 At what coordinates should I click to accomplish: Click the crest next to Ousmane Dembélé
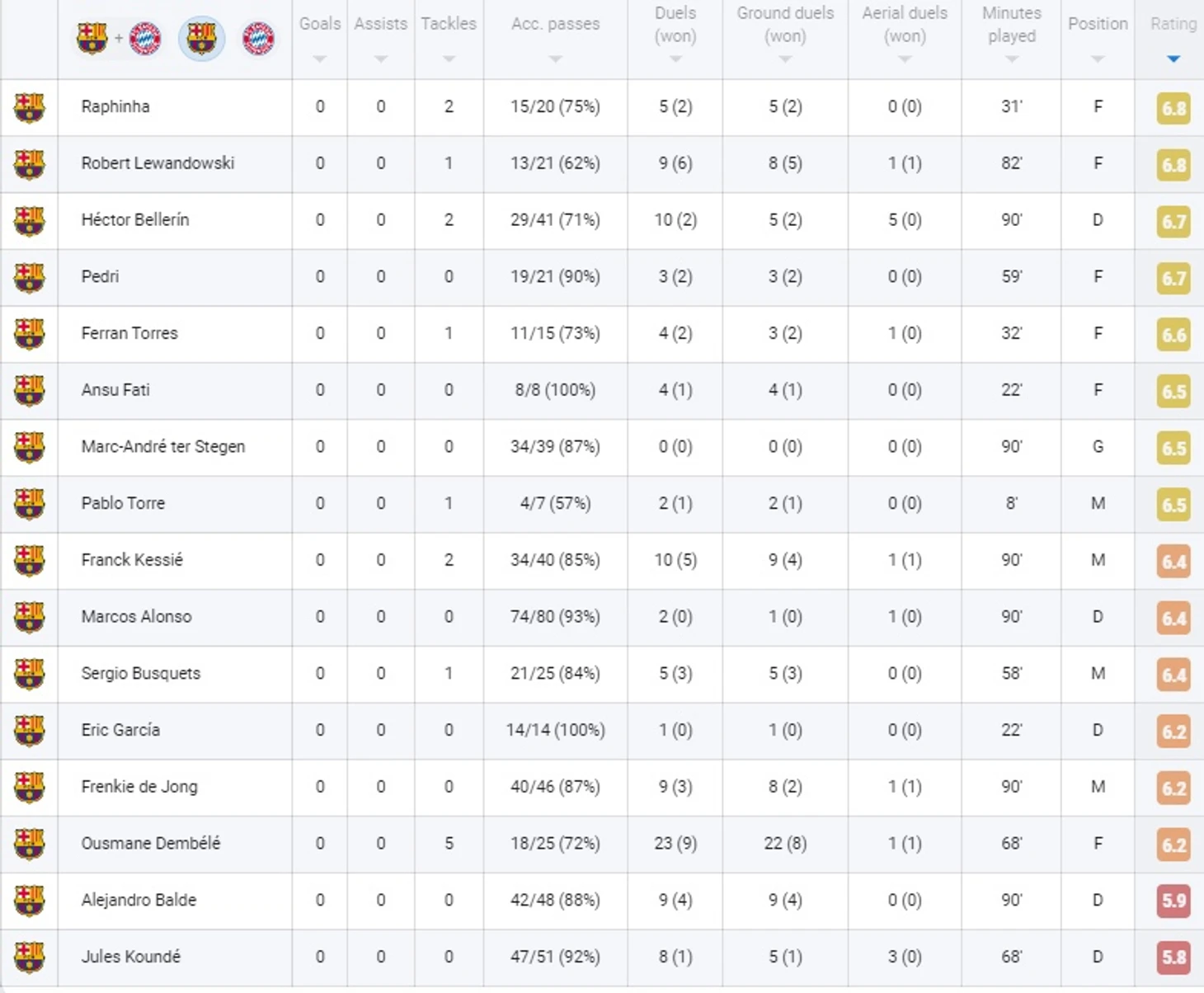30,844
